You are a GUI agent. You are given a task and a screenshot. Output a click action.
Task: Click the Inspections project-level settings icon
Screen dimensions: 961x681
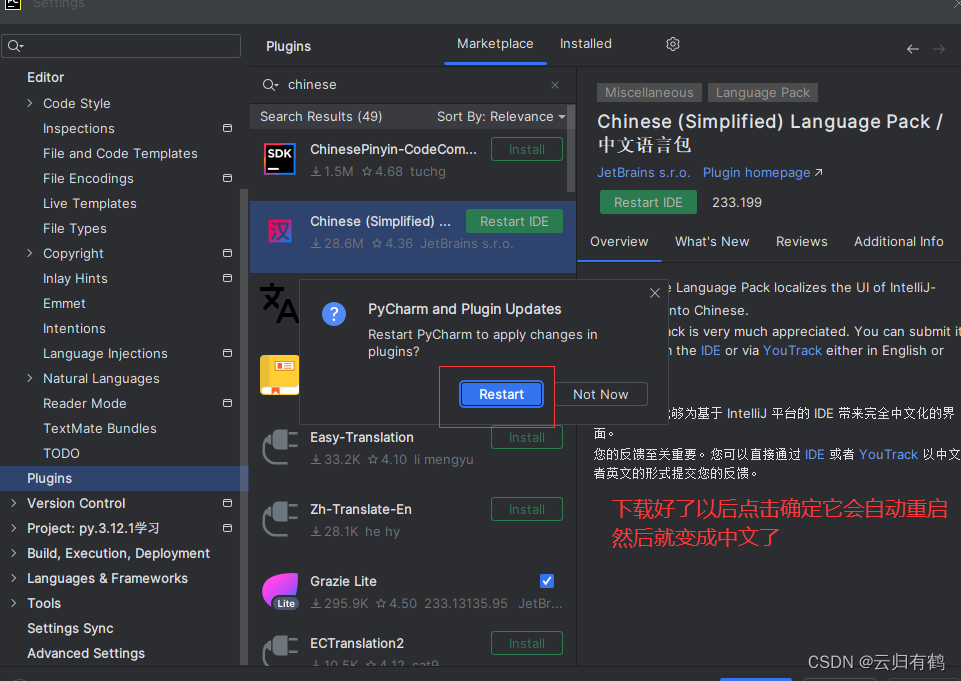[227, 128]
